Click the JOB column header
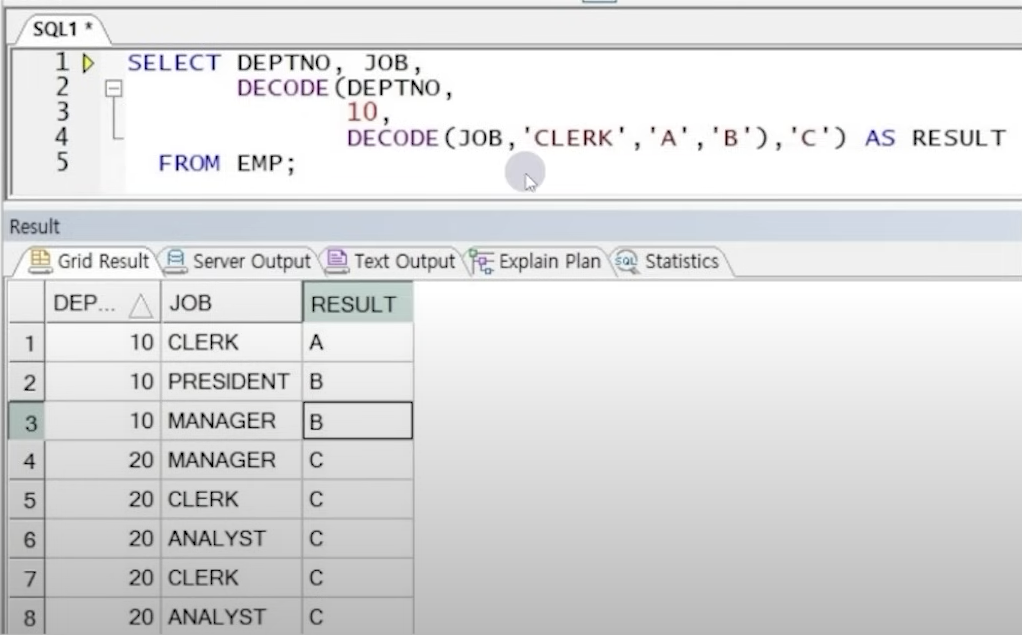 click(x=231, y=303)
